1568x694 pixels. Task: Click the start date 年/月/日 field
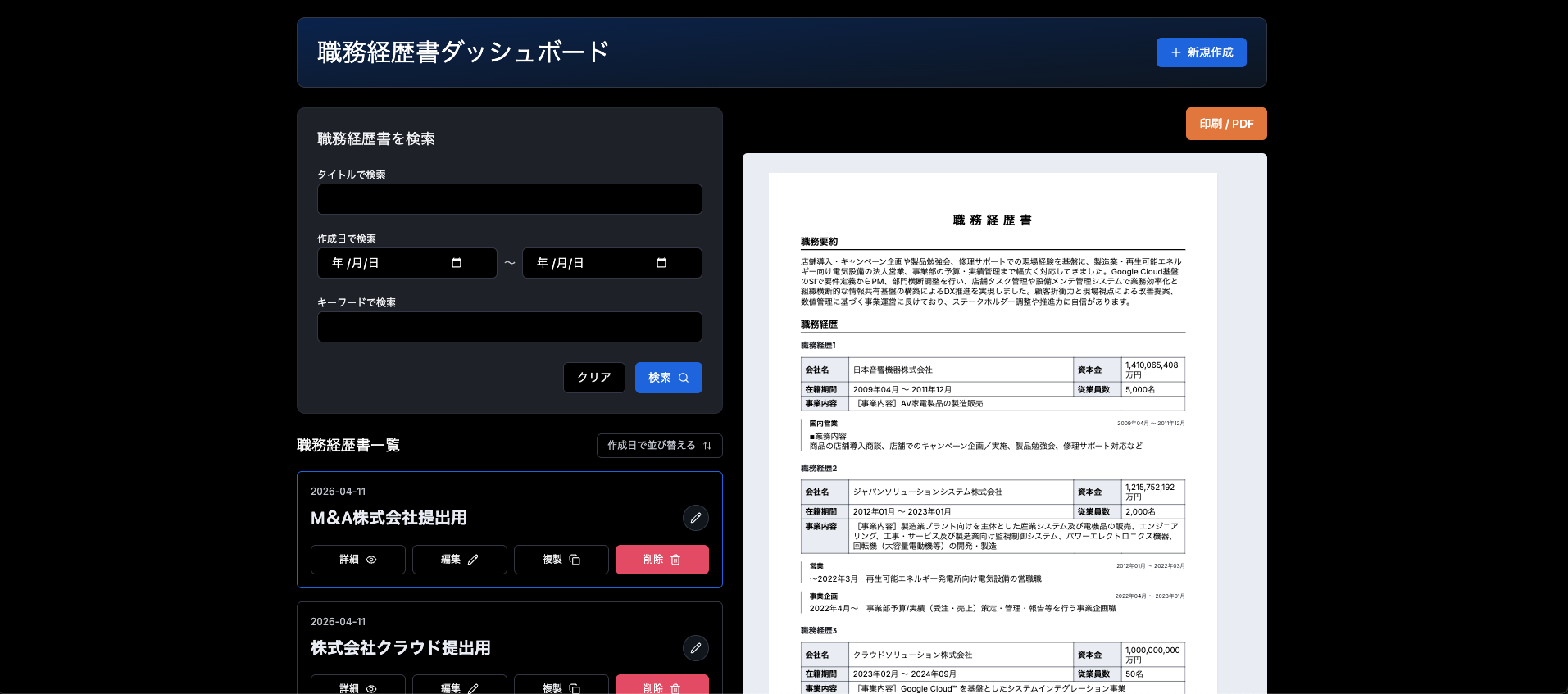coord(407,263)
